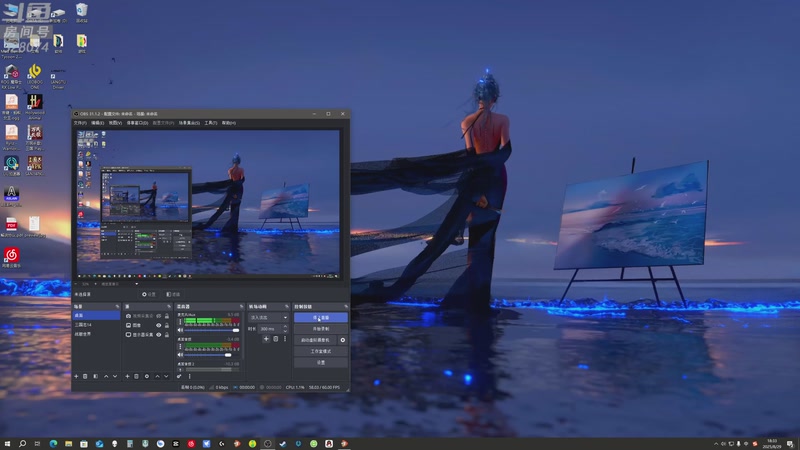
Task: Open scene filters icon in Scenes toolbar
Action: (x=95, y=377)
